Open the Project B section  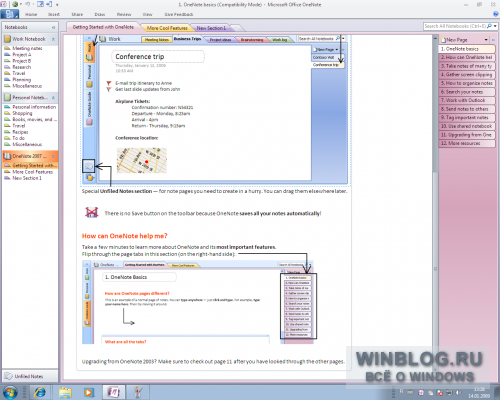pyautogui.click(x=22, y=61)
